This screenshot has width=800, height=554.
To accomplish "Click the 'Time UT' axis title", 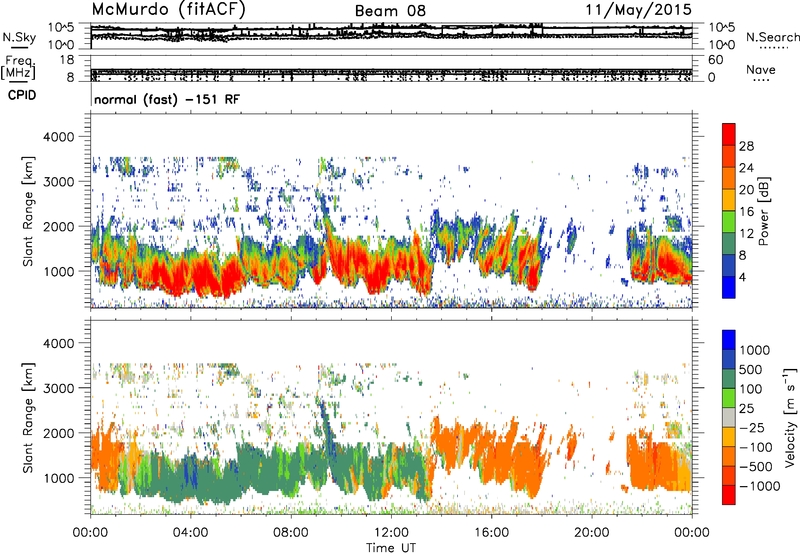I will pyautogui.click(x=391, y=548).
